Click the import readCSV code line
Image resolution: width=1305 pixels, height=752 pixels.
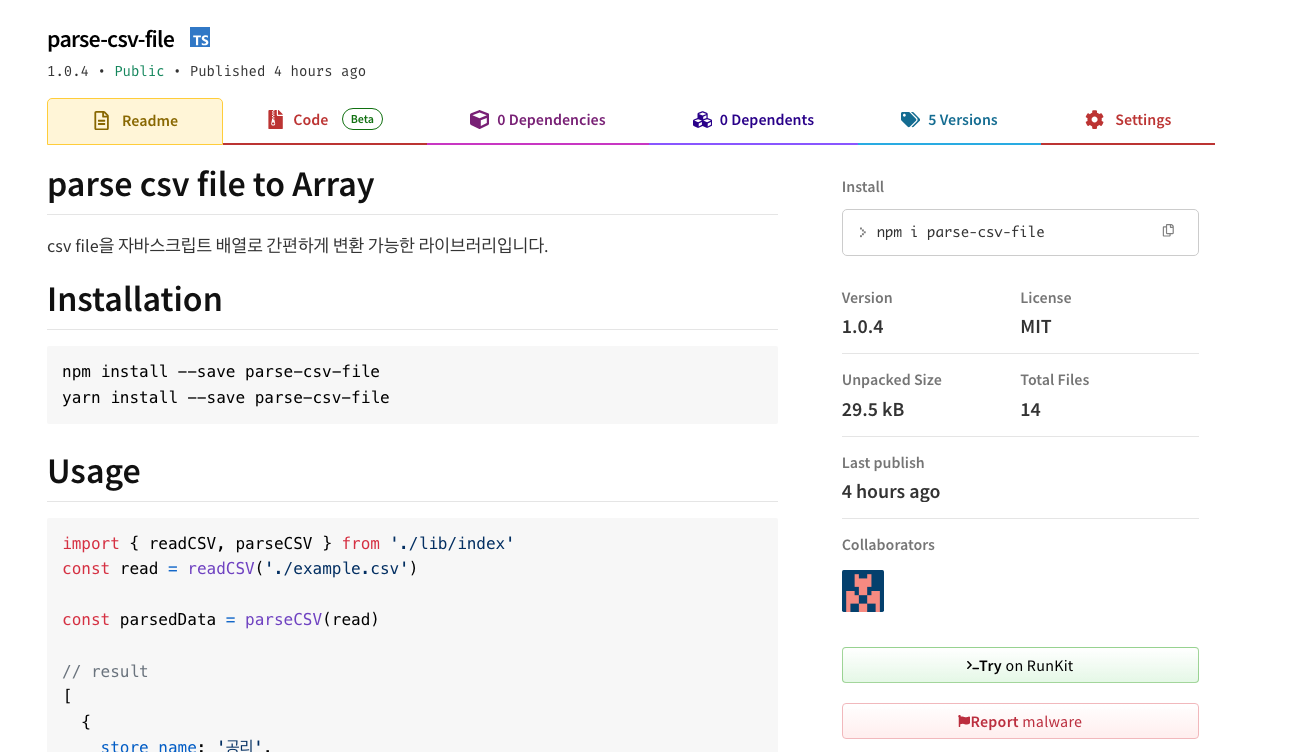point(288,543)
